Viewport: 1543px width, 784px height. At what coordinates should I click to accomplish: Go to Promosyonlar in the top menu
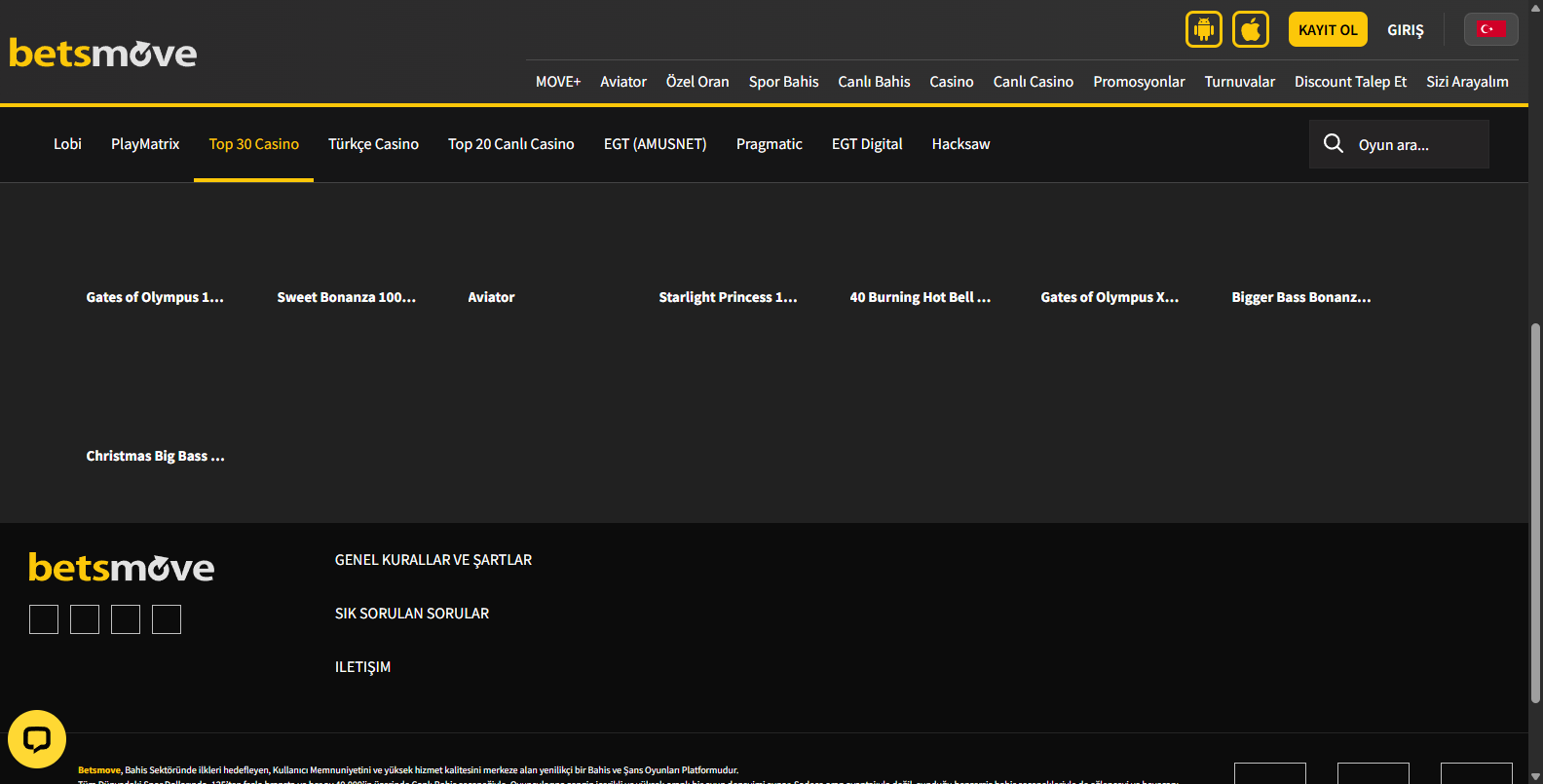tap(1139, 82)
